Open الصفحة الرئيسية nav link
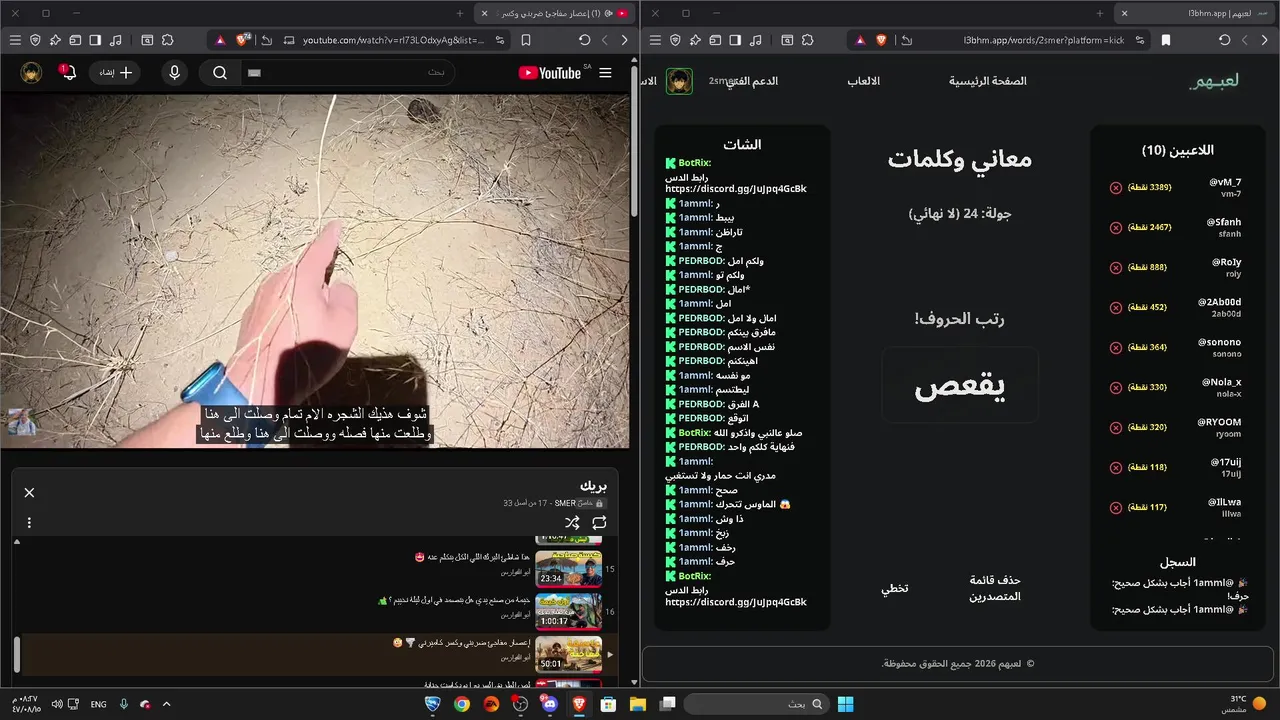This screenshot has width=1280, height=720. (x=987, y=81)
